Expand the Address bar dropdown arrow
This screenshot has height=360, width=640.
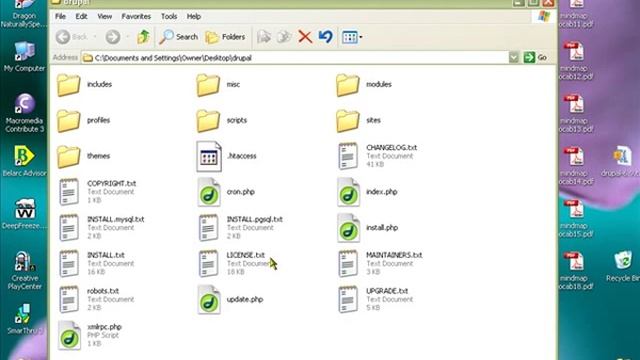pos(513,58)
